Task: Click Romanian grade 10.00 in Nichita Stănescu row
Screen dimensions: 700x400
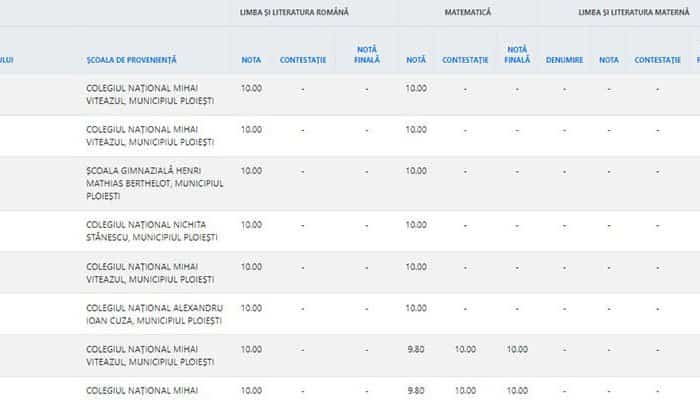Action: point(251,225)
